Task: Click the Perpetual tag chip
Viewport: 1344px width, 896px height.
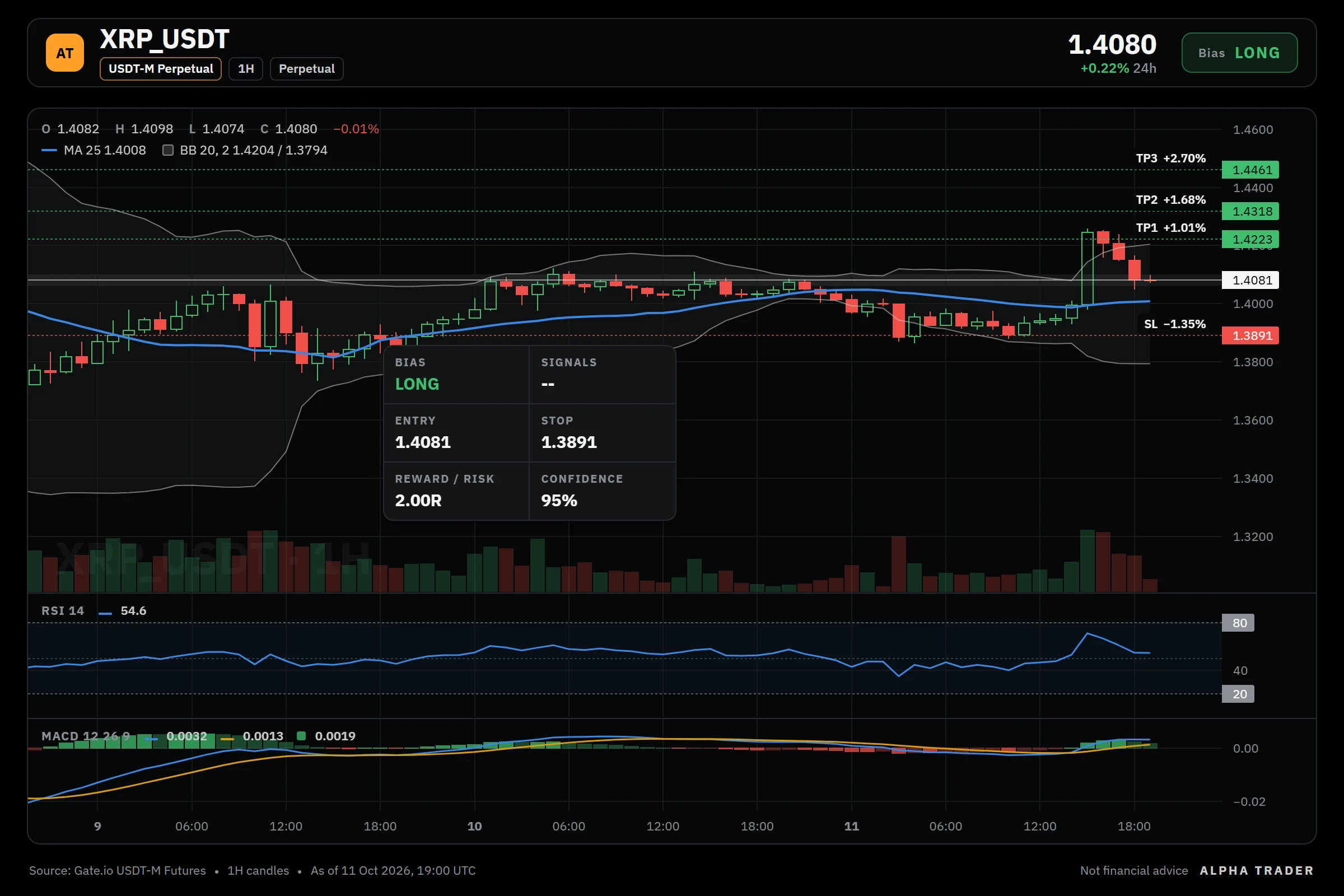Action: 306,68
